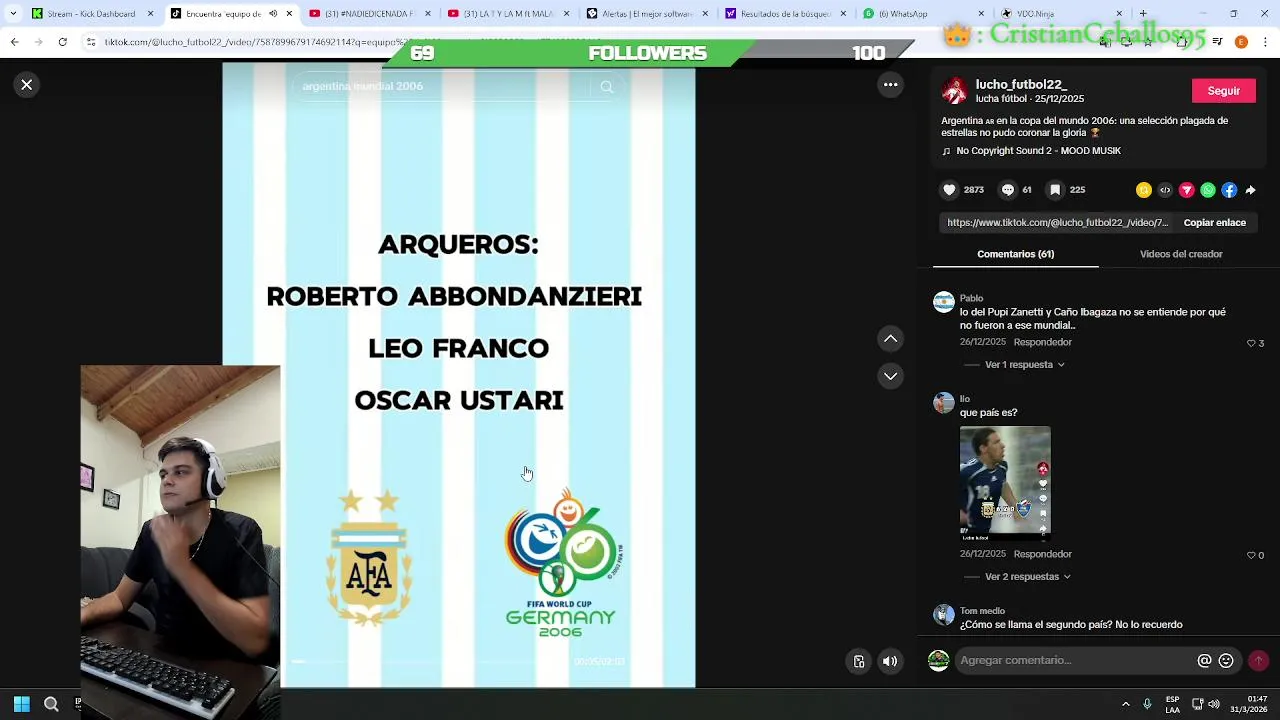Click the magnifier search icon above video

pyautogui.click(x=606, y=87)
